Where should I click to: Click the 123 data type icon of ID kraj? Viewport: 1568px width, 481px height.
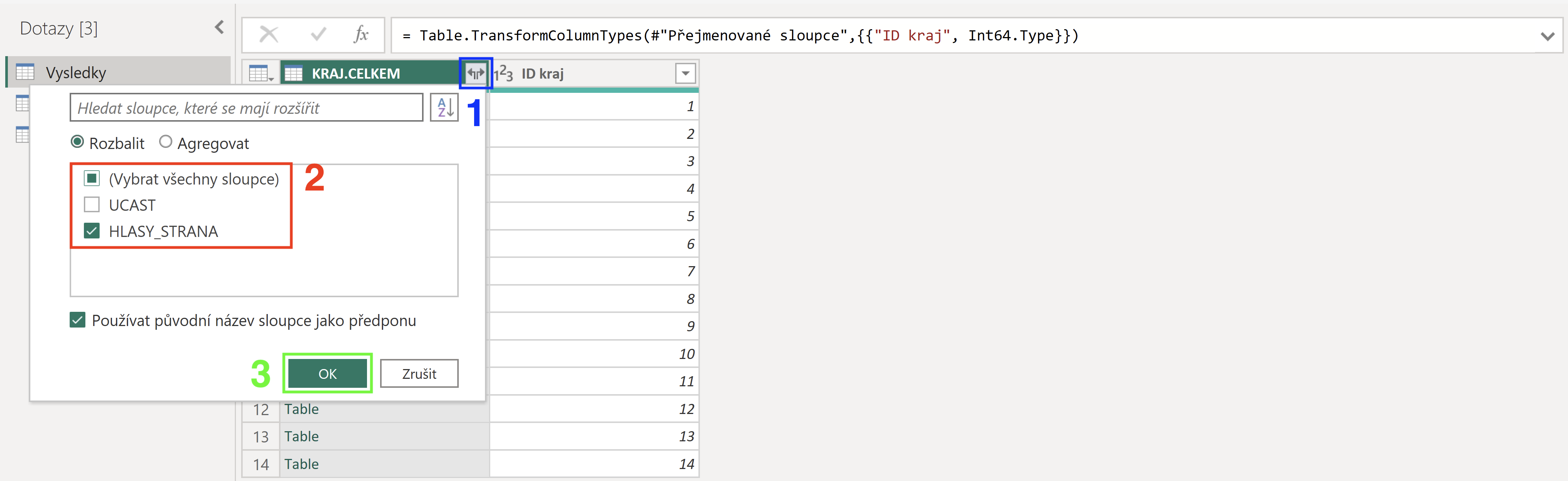(x=503, y=74)
